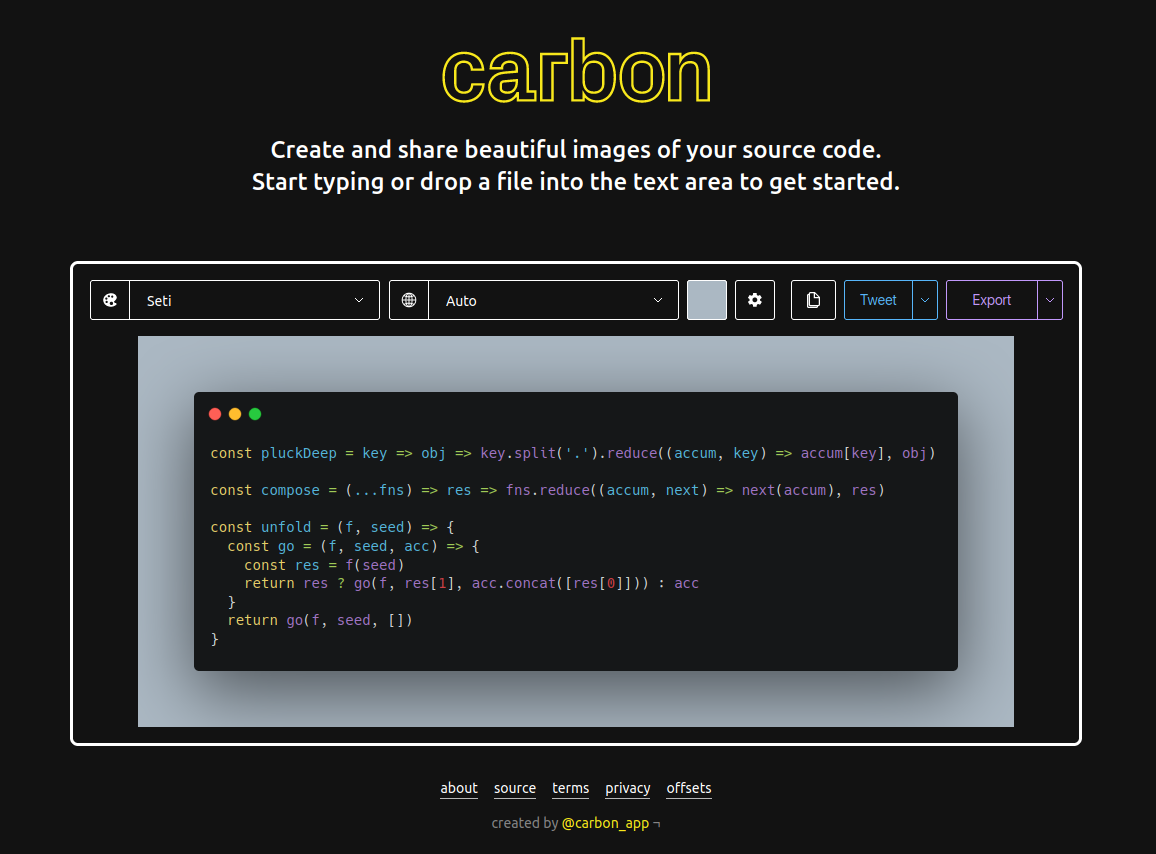Open the privacy link
1156x854 pixels.
pos(627,788)
